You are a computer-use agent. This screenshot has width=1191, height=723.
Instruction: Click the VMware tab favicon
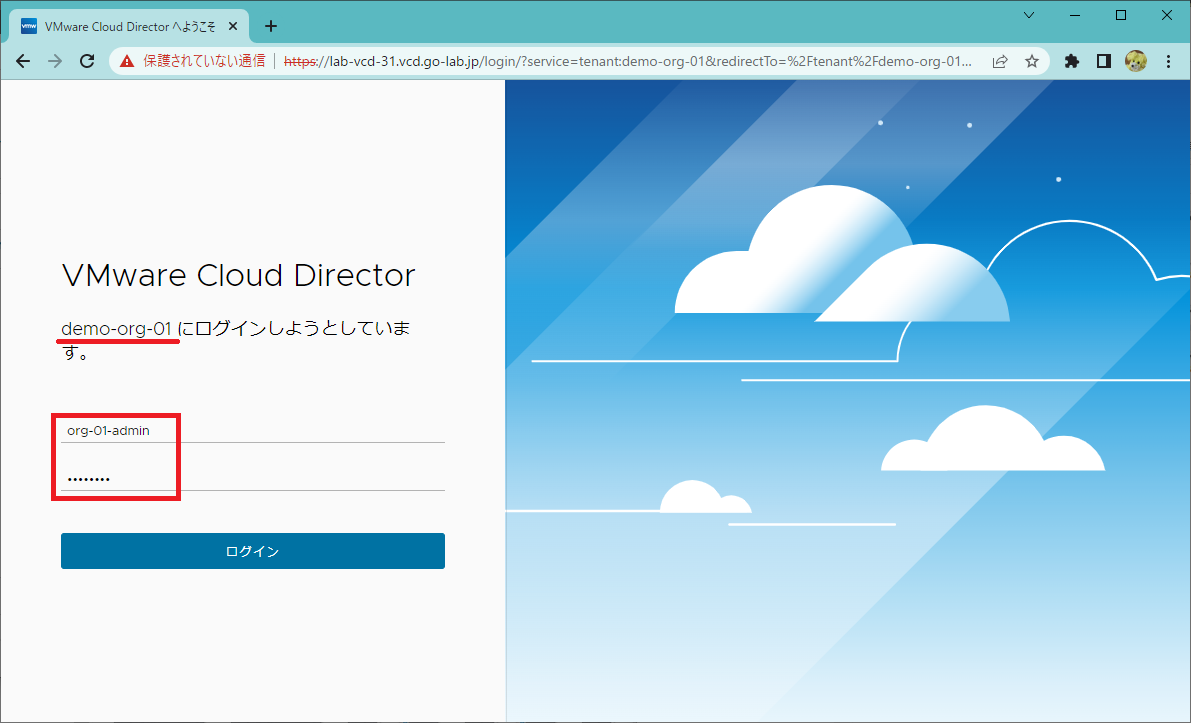point(29,27)
